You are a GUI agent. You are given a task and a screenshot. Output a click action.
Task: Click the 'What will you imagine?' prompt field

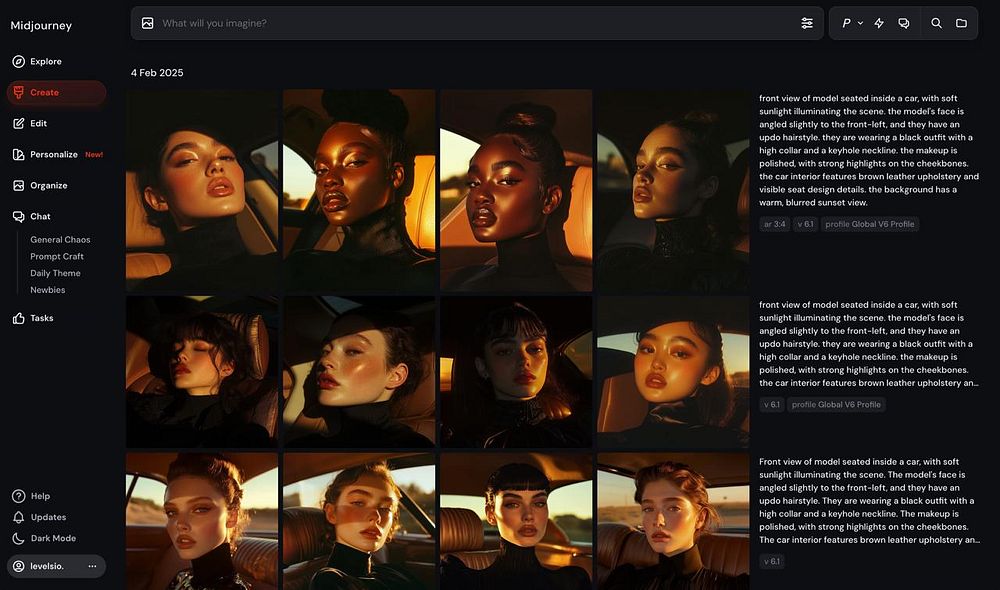point(476,23)
